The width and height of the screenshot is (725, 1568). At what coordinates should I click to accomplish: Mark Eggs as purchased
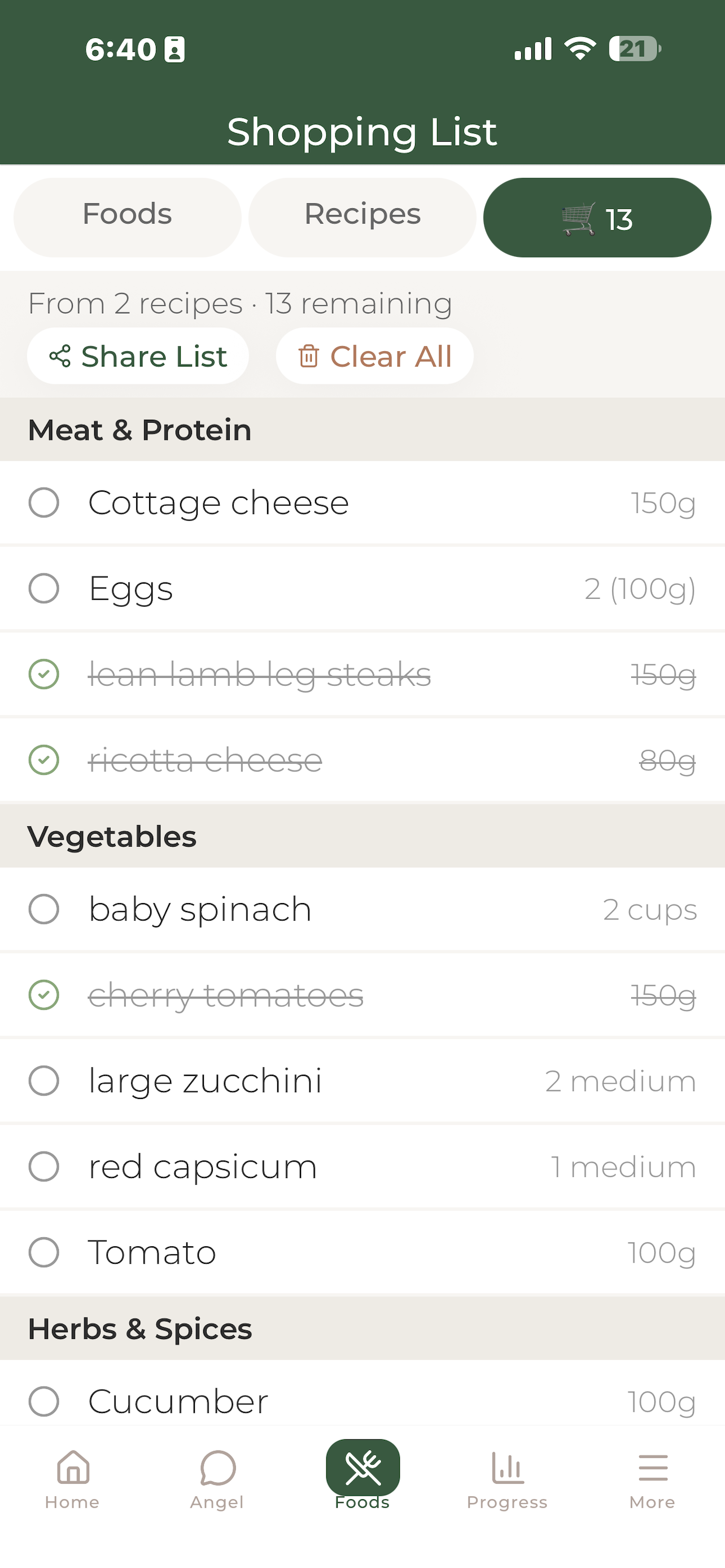pos(44,589)
